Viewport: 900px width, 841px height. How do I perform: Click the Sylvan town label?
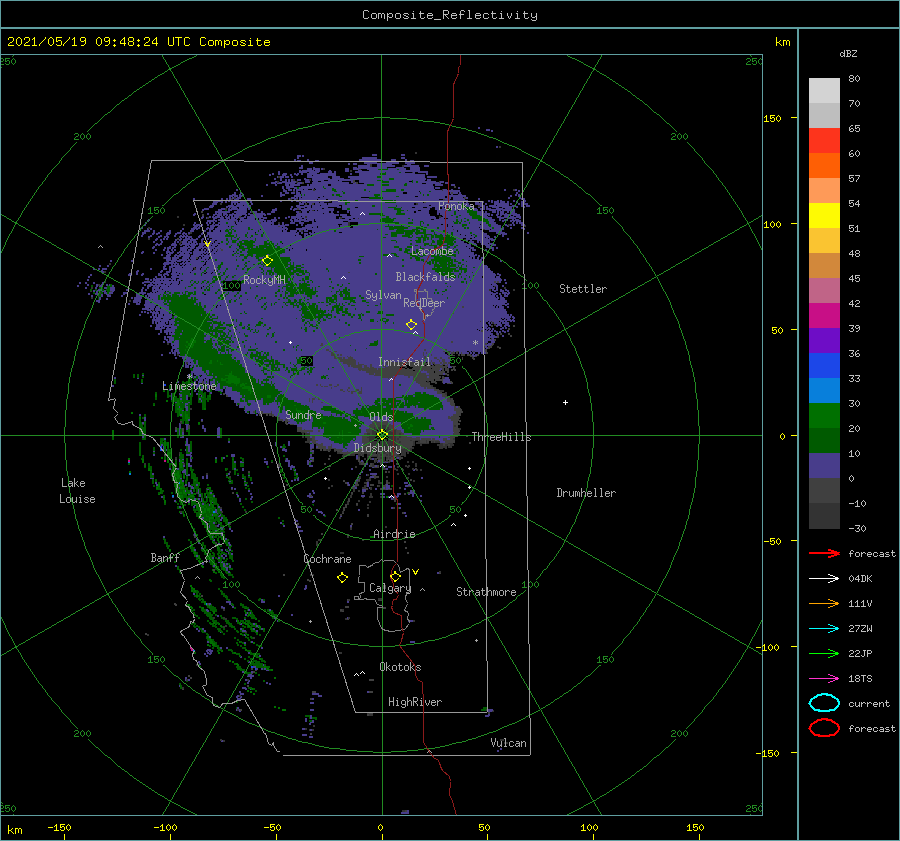383,295
